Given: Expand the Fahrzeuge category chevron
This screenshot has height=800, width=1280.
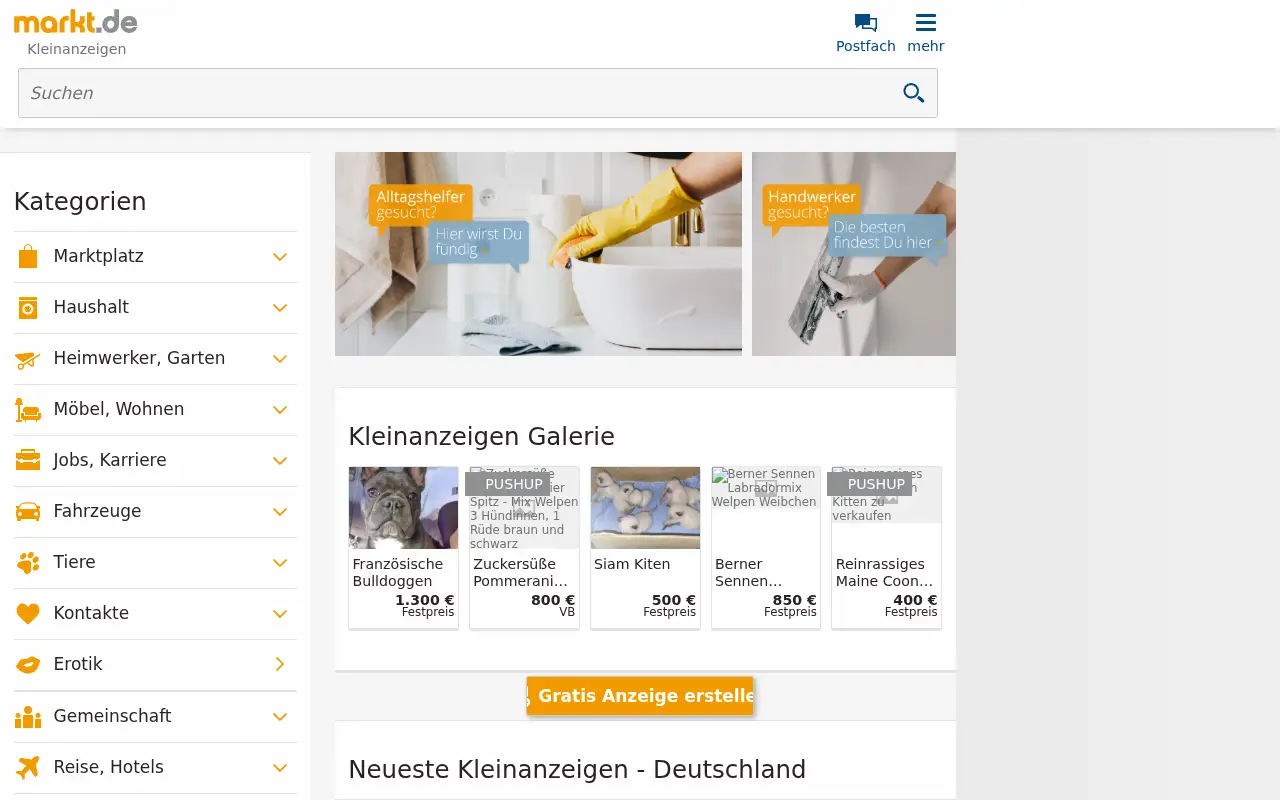Looking at the screenshot, I should 280,512.
